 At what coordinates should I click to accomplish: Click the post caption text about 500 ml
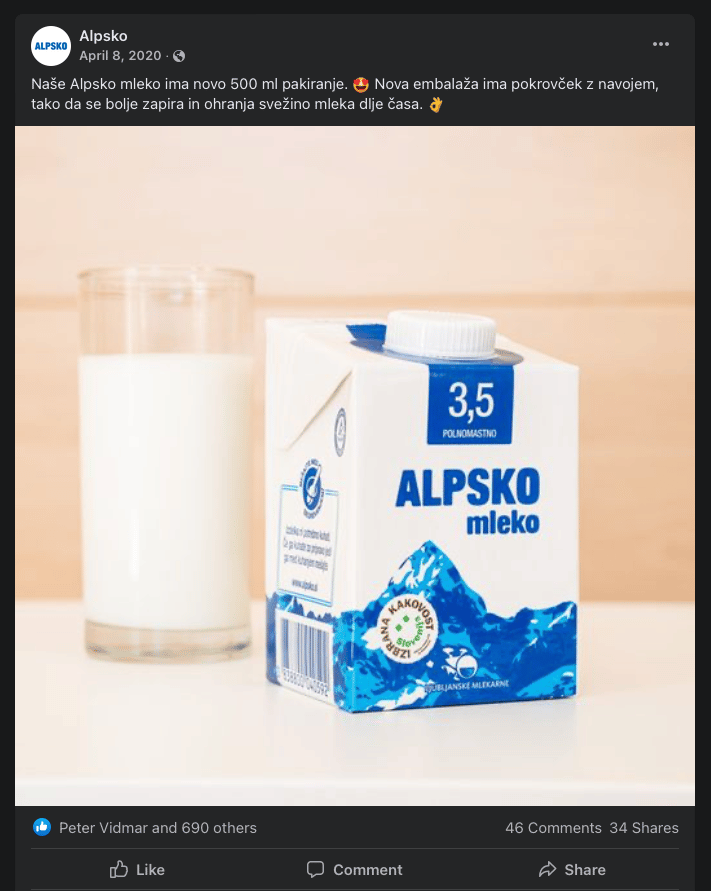point(344,94)
